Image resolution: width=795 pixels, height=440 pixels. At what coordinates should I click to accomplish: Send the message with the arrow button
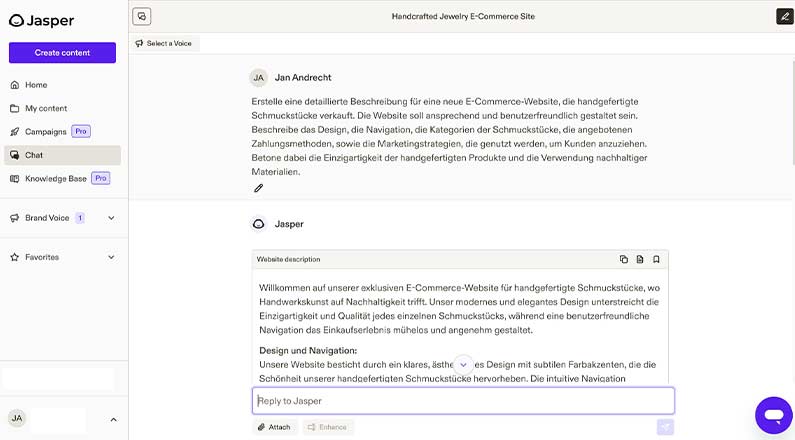click(x=665, y=427)
